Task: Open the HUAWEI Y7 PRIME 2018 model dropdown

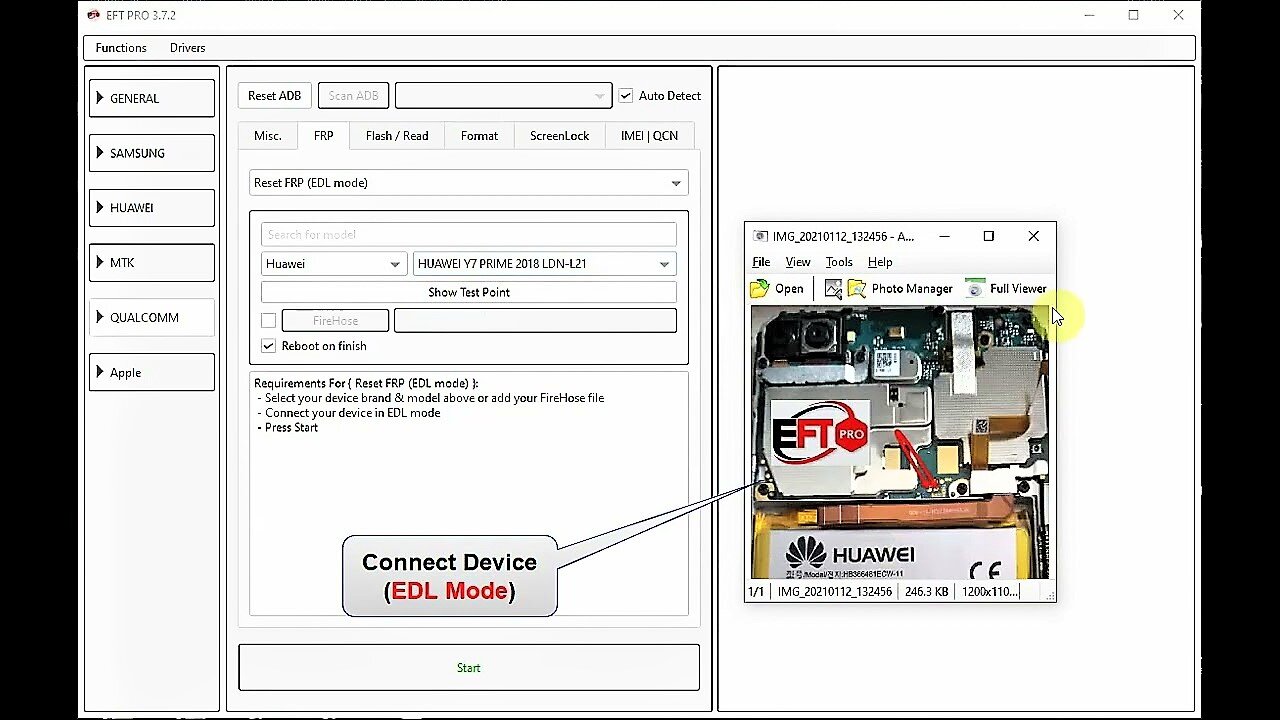Action: 544,264
